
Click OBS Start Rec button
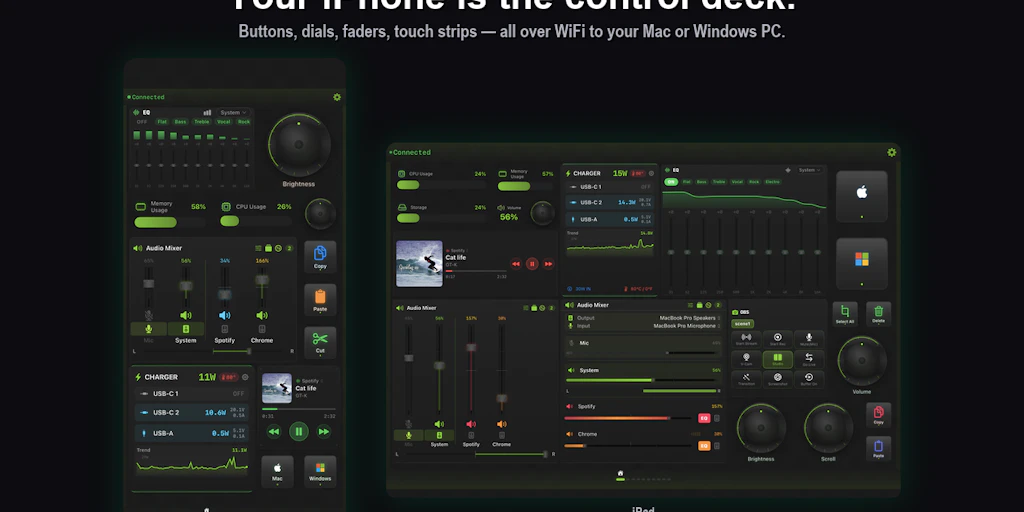pos(778,340)
